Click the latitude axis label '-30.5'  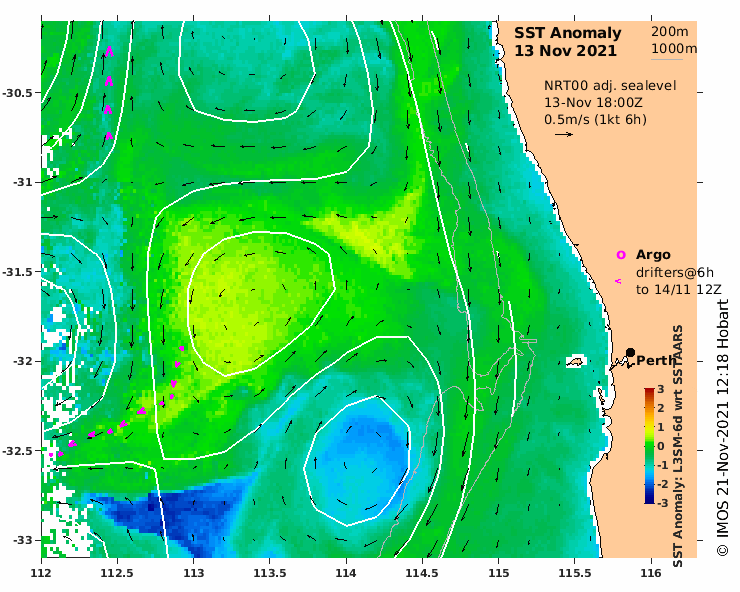[18, 93]
